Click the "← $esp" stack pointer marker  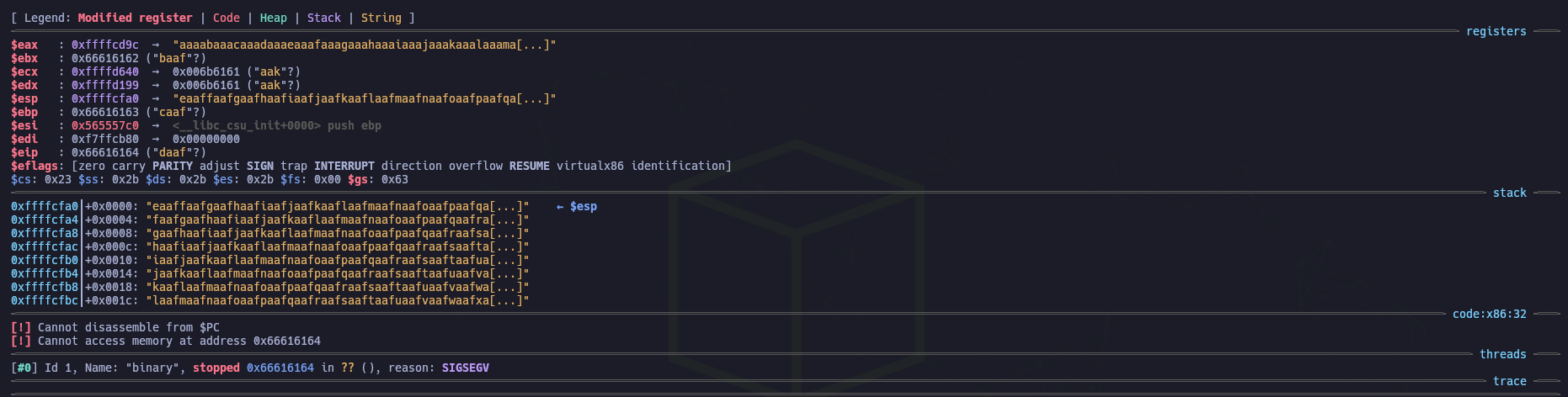[x=576, y=206]
